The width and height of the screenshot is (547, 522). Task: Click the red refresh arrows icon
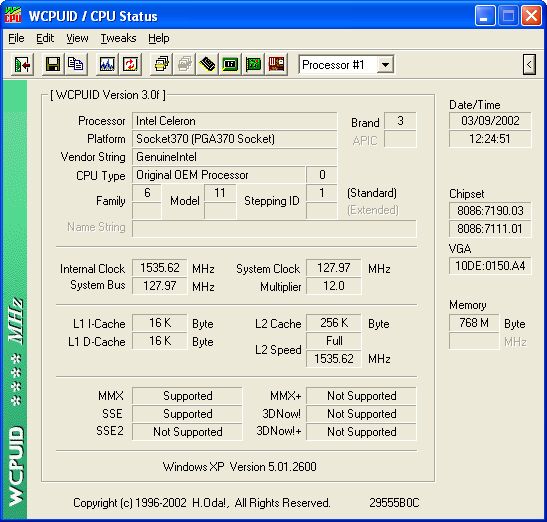(130, 65)
